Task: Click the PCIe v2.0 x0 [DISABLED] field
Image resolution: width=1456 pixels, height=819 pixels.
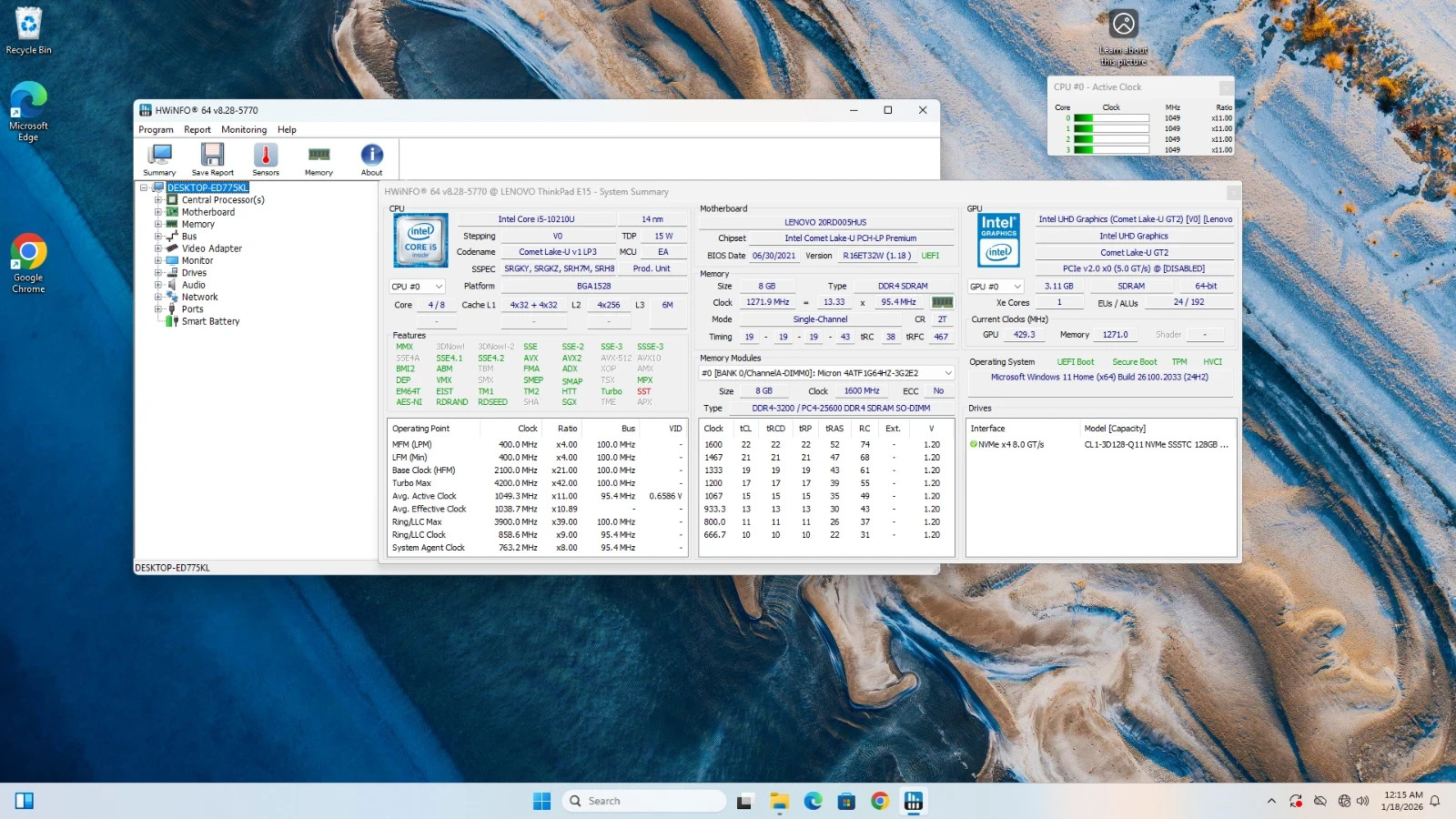Action: coord(1133,269)
